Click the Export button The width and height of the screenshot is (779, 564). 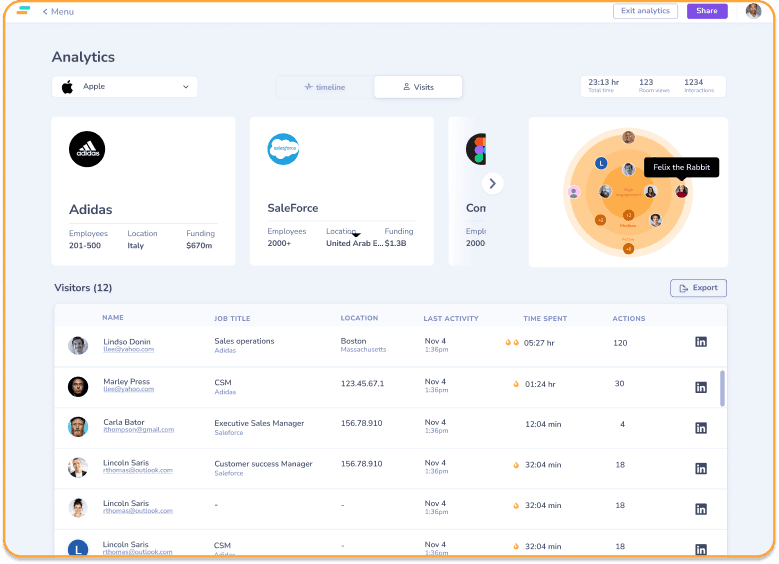(x=698, y=288)
